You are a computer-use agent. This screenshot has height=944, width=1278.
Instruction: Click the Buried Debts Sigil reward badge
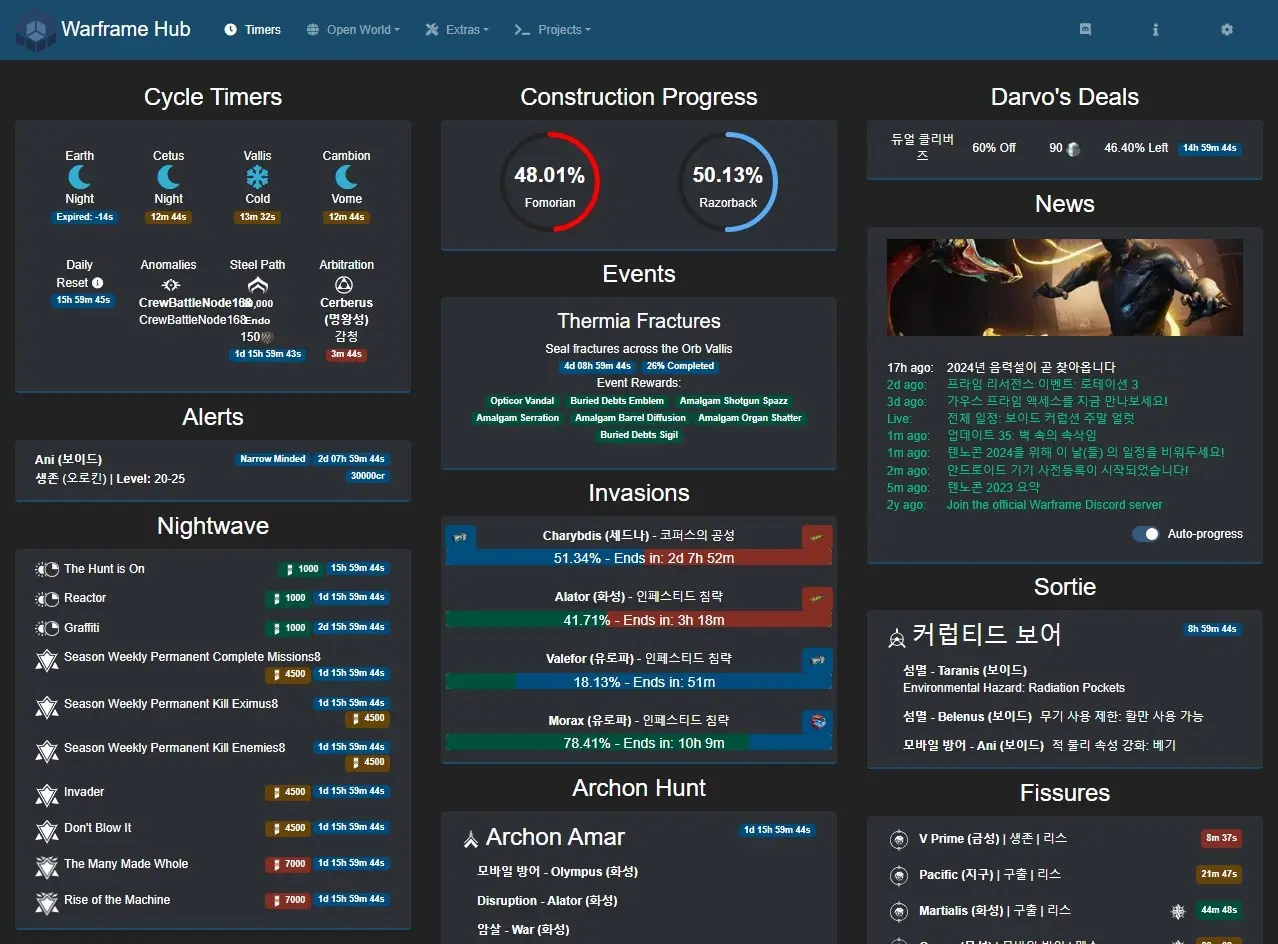click(639, 435)
